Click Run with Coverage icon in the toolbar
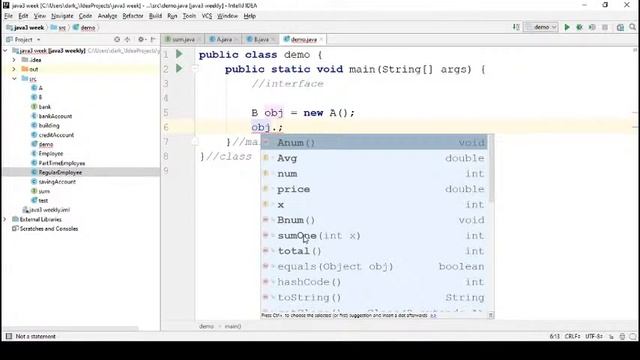The height and width of the screenshot is (360, 640). pyautogui.click(x=592, y=27)
